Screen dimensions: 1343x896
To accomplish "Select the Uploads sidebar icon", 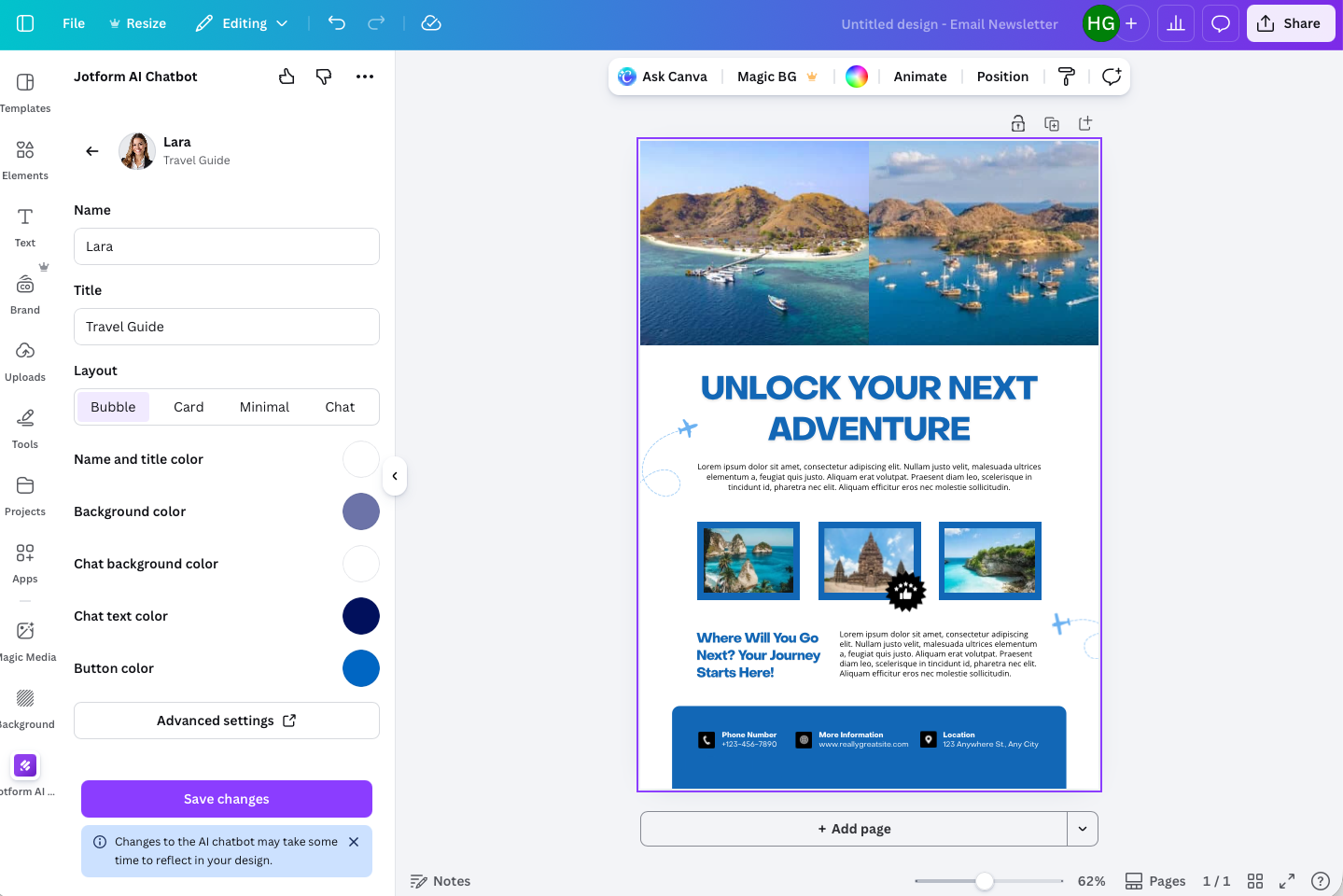I will tap(25, 360).
